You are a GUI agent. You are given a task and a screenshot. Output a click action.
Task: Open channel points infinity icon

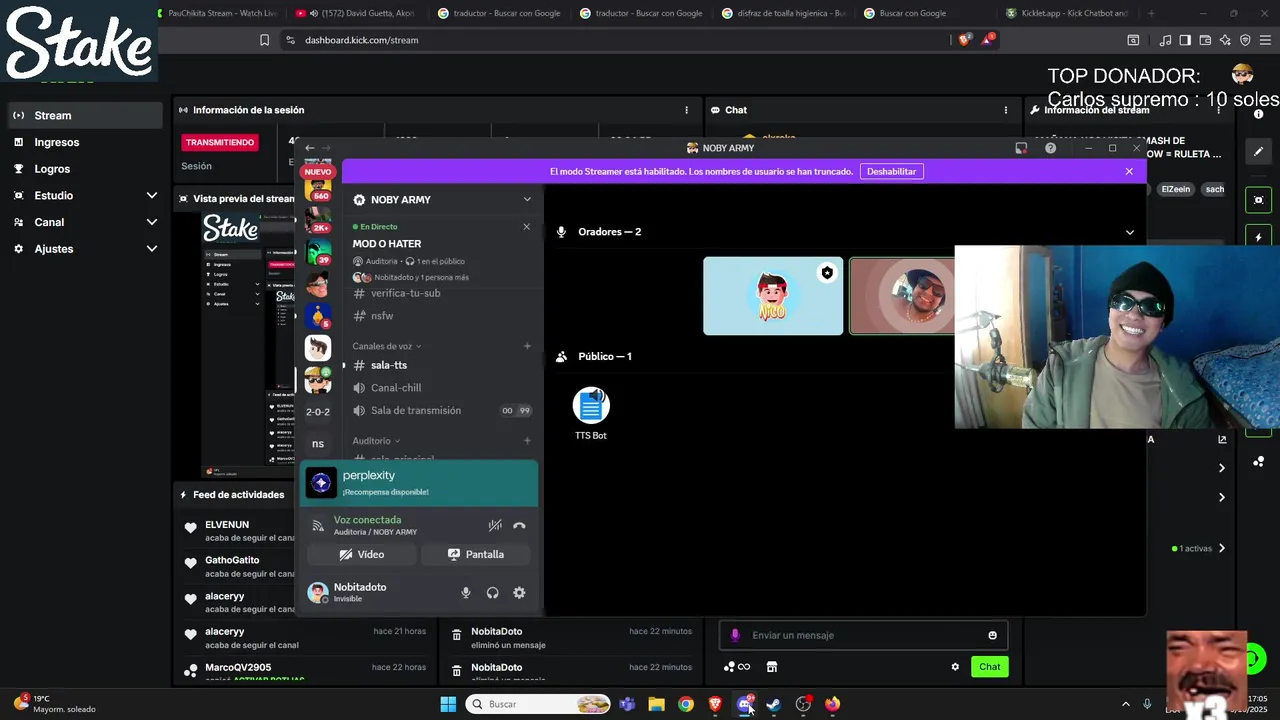point(737,667)
